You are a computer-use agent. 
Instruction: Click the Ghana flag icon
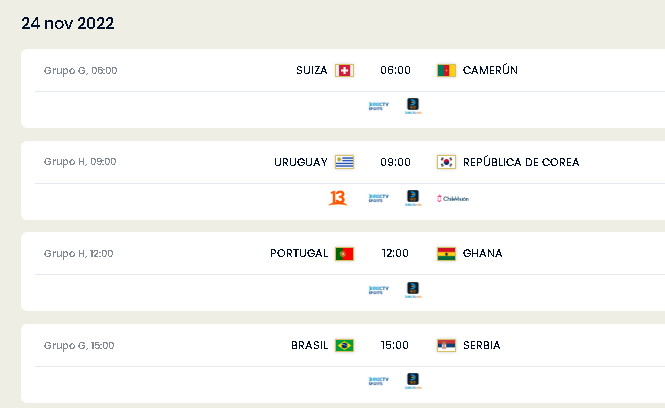446,254
